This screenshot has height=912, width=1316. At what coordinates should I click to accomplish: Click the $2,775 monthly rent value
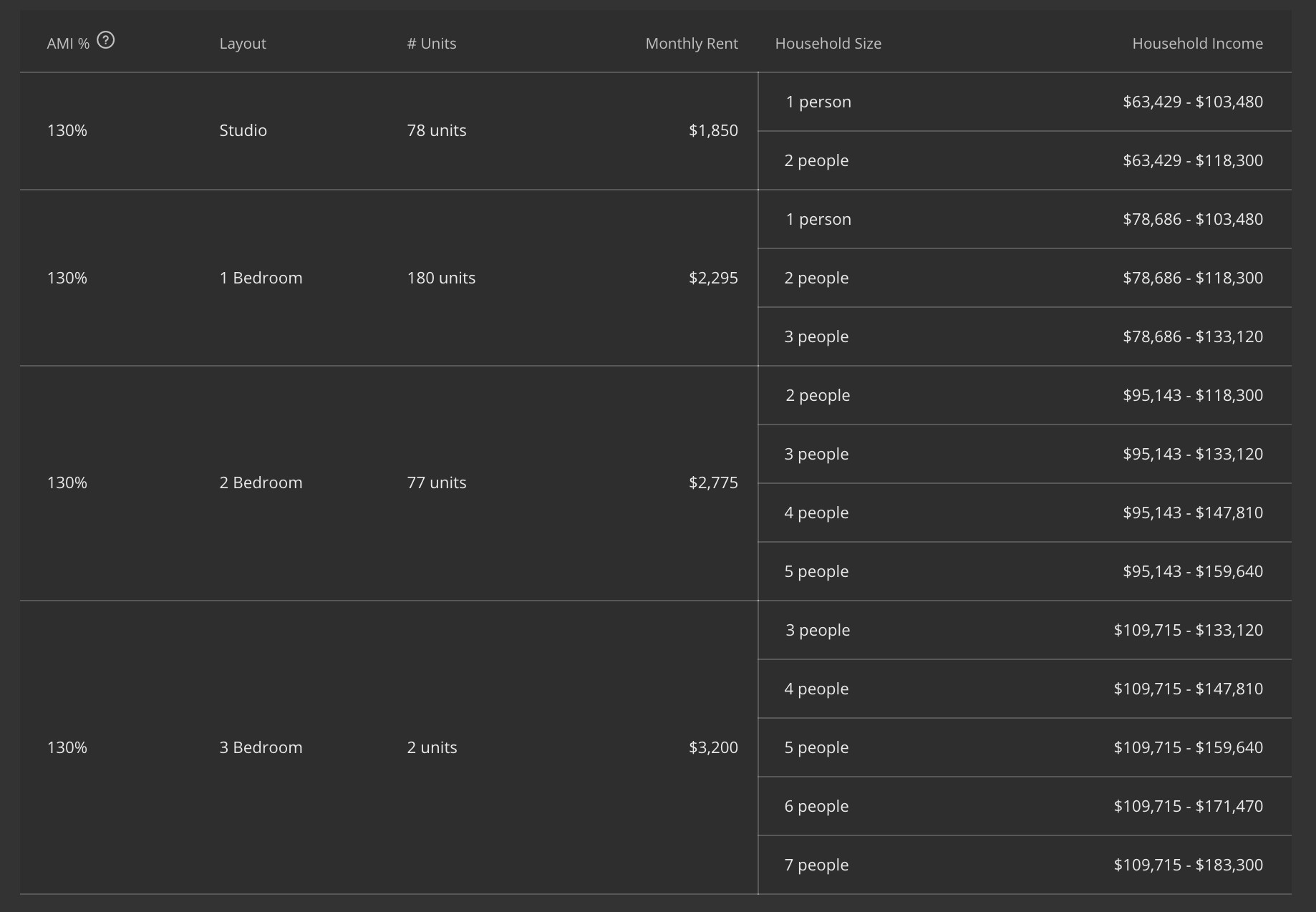712,482
